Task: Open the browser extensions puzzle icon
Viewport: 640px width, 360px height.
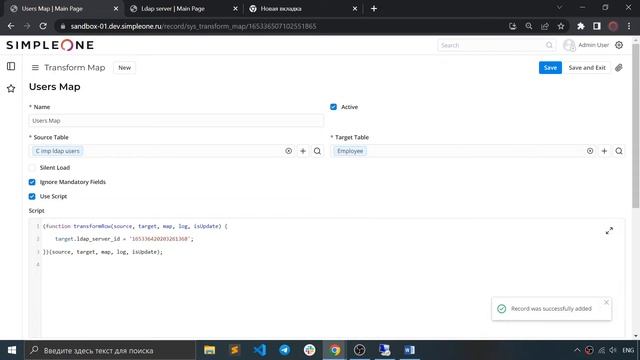Action: click(580, 26)
